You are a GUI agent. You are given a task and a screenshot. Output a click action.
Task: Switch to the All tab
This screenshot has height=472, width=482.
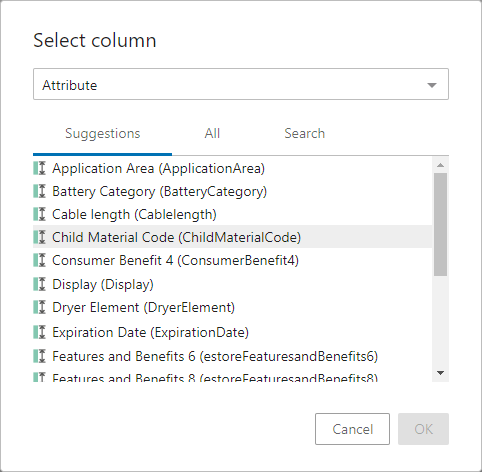(x=212, y=133)
